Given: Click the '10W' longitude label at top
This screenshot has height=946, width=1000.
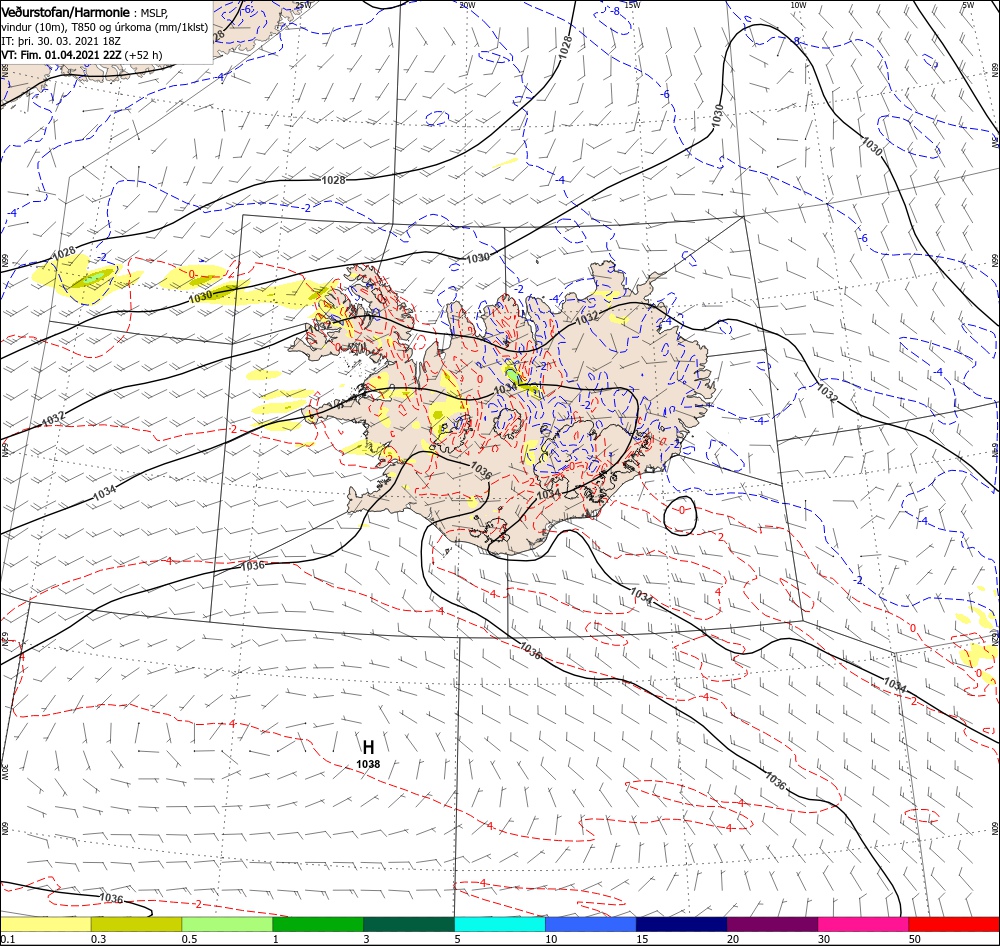Looking at the screenshot, I should pyautogui.click(x=797, y=5).
